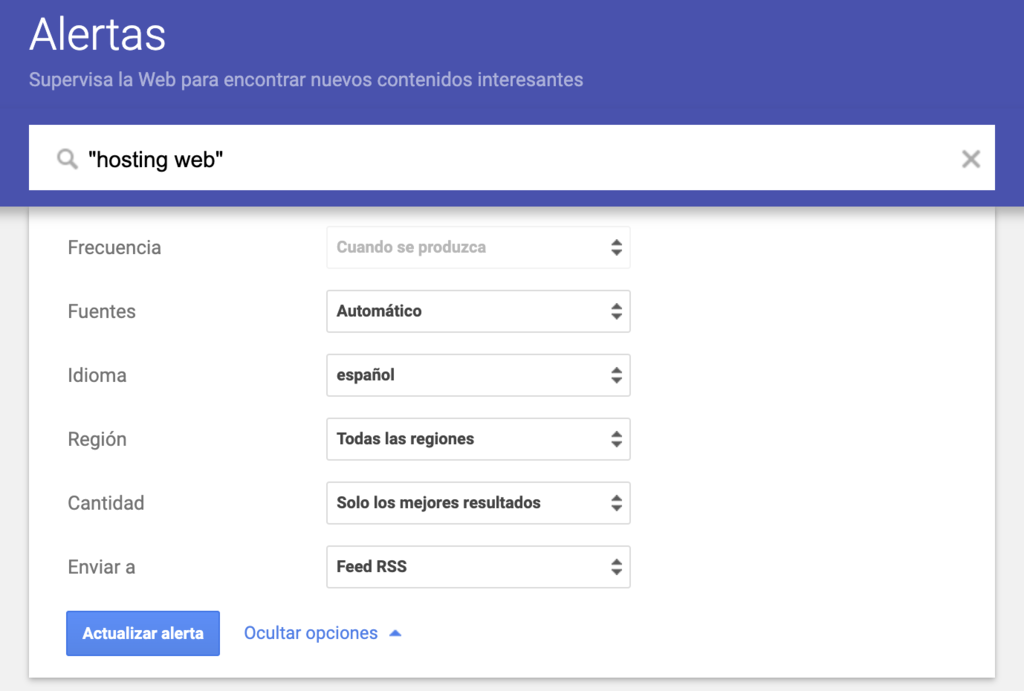Clear the search query with the X icon
The image size is (1024, 691).
[x=970, y=158]
